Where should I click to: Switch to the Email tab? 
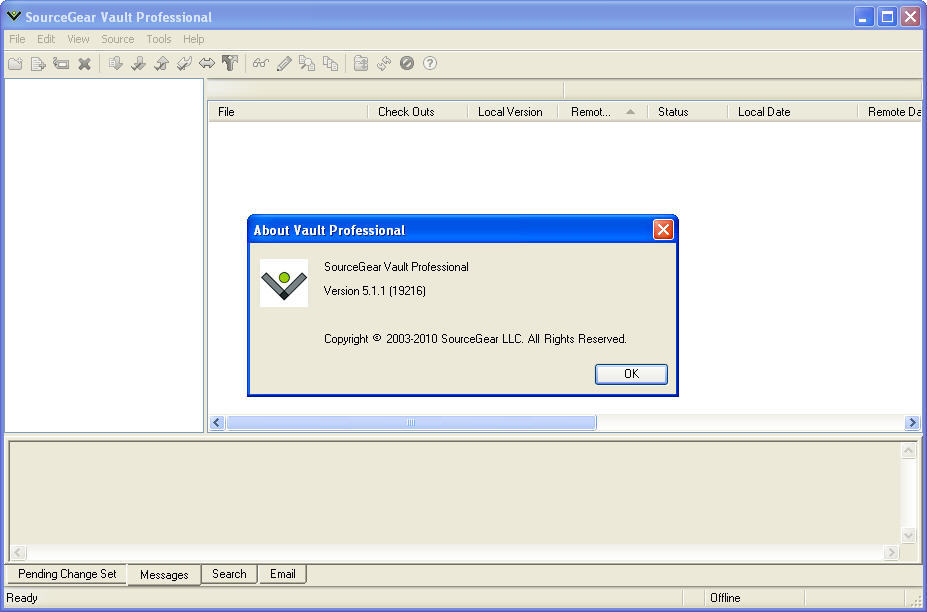[283, 574]
